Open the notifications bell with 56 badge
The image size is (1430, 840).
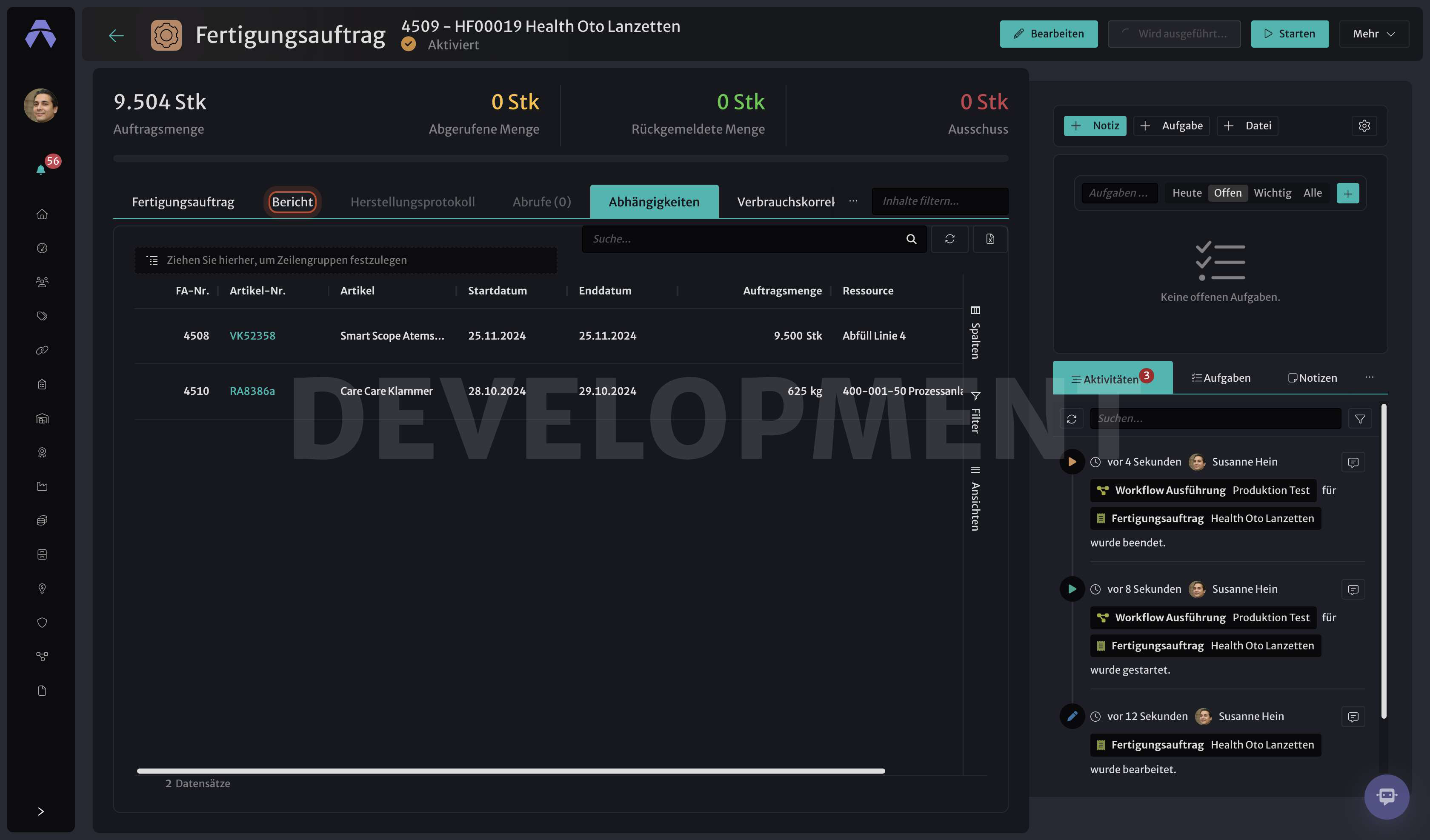pyautogui.click(x=41, y=169)
